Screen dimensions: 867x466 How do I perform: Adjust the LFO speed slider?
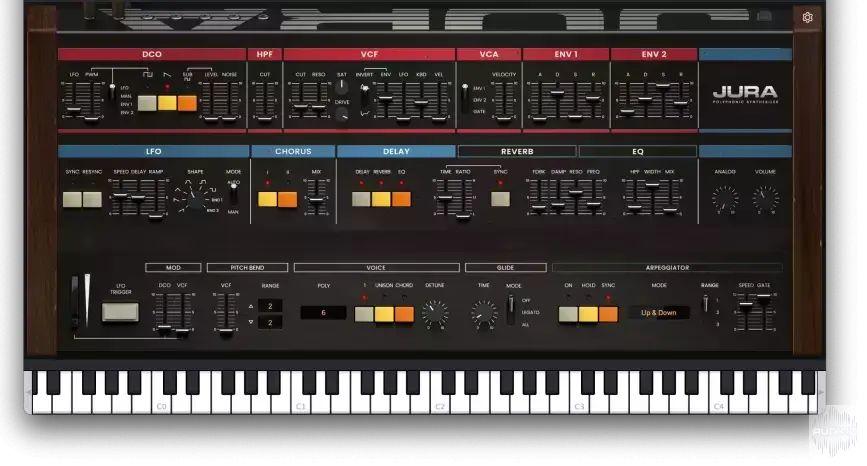119,195
